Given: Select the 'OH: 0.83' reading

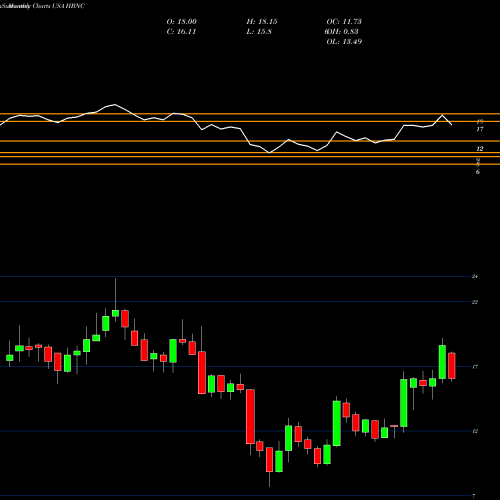Looking at the screenshot, I should 342,32.
